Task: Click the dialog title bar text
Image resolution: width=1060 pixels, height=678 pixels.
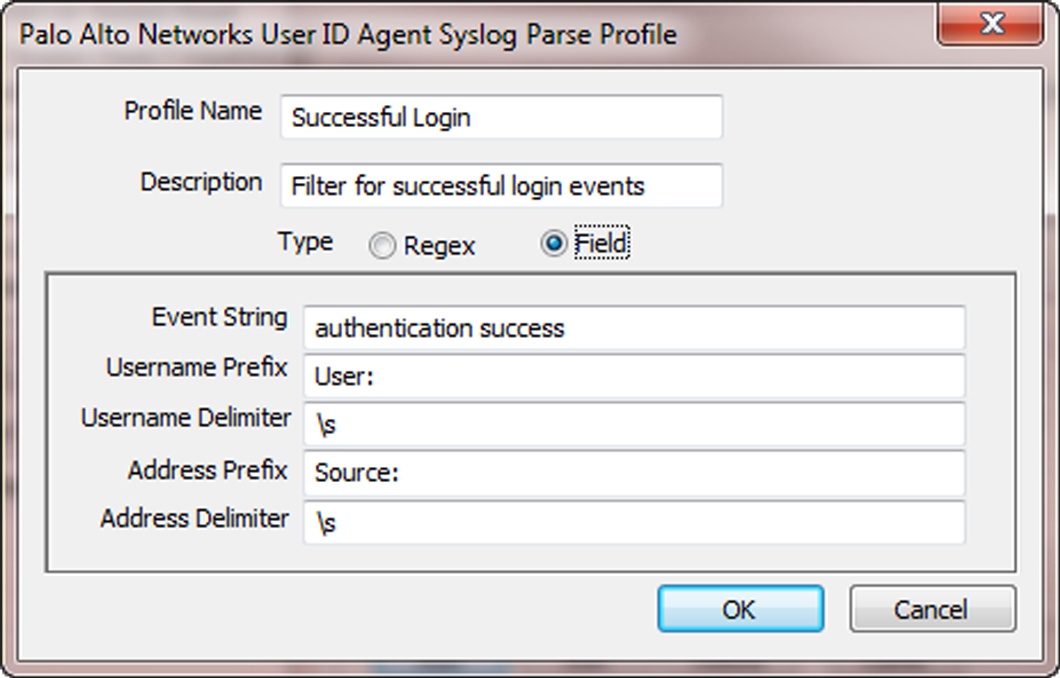Action: click(x=350, y=35)
